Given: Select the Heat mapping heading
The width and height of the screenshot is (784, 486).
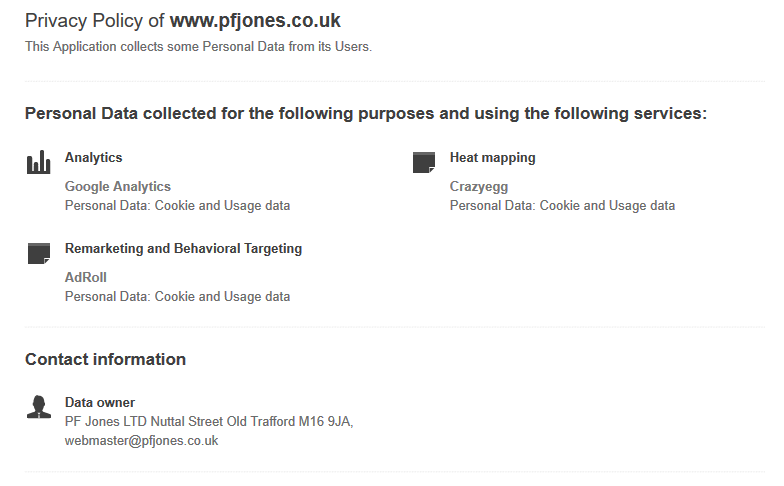Looking at the screenshot, I should pyautogui.click(x=492, y=158).
